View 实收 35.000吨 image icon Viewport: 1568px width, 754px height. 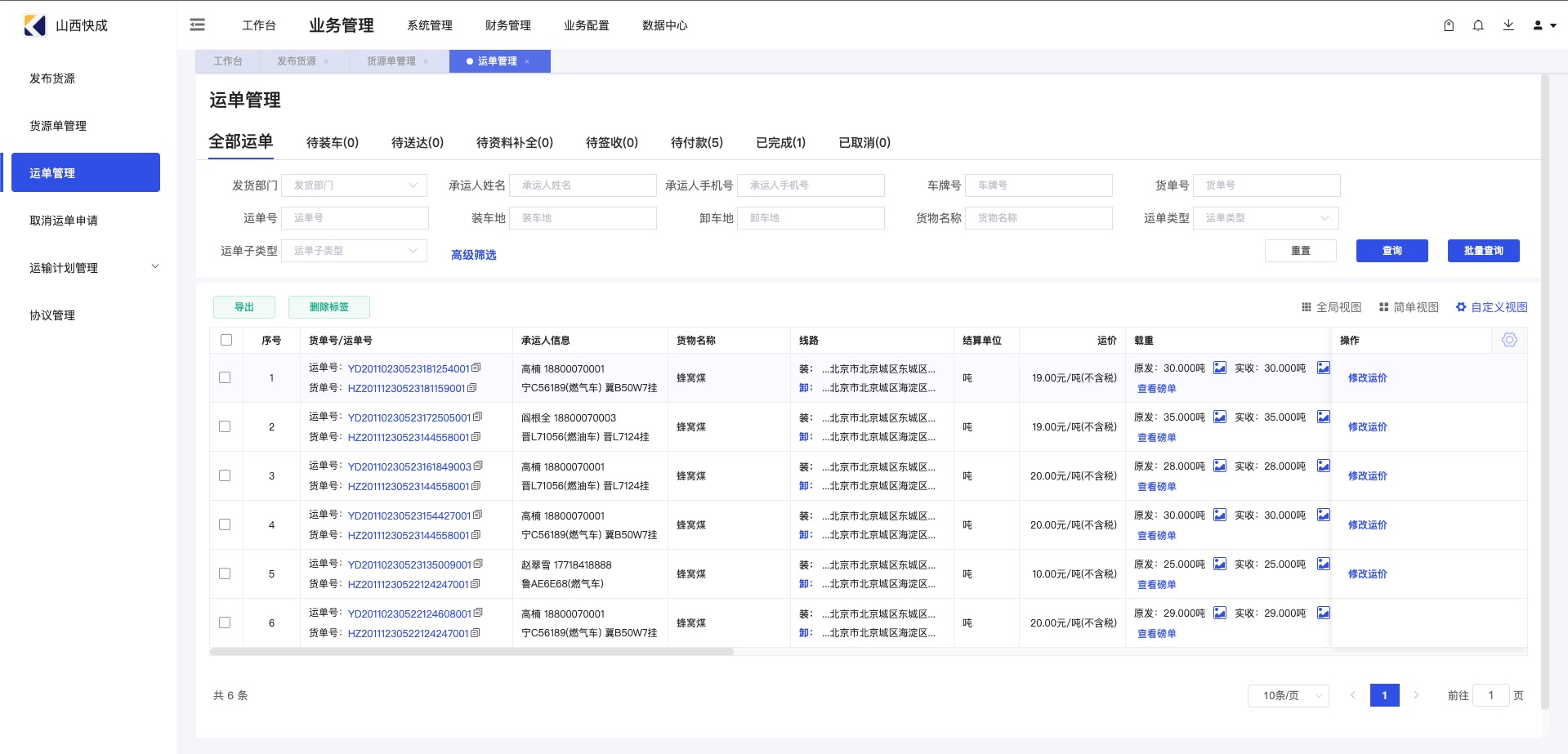coord(1323,417)
